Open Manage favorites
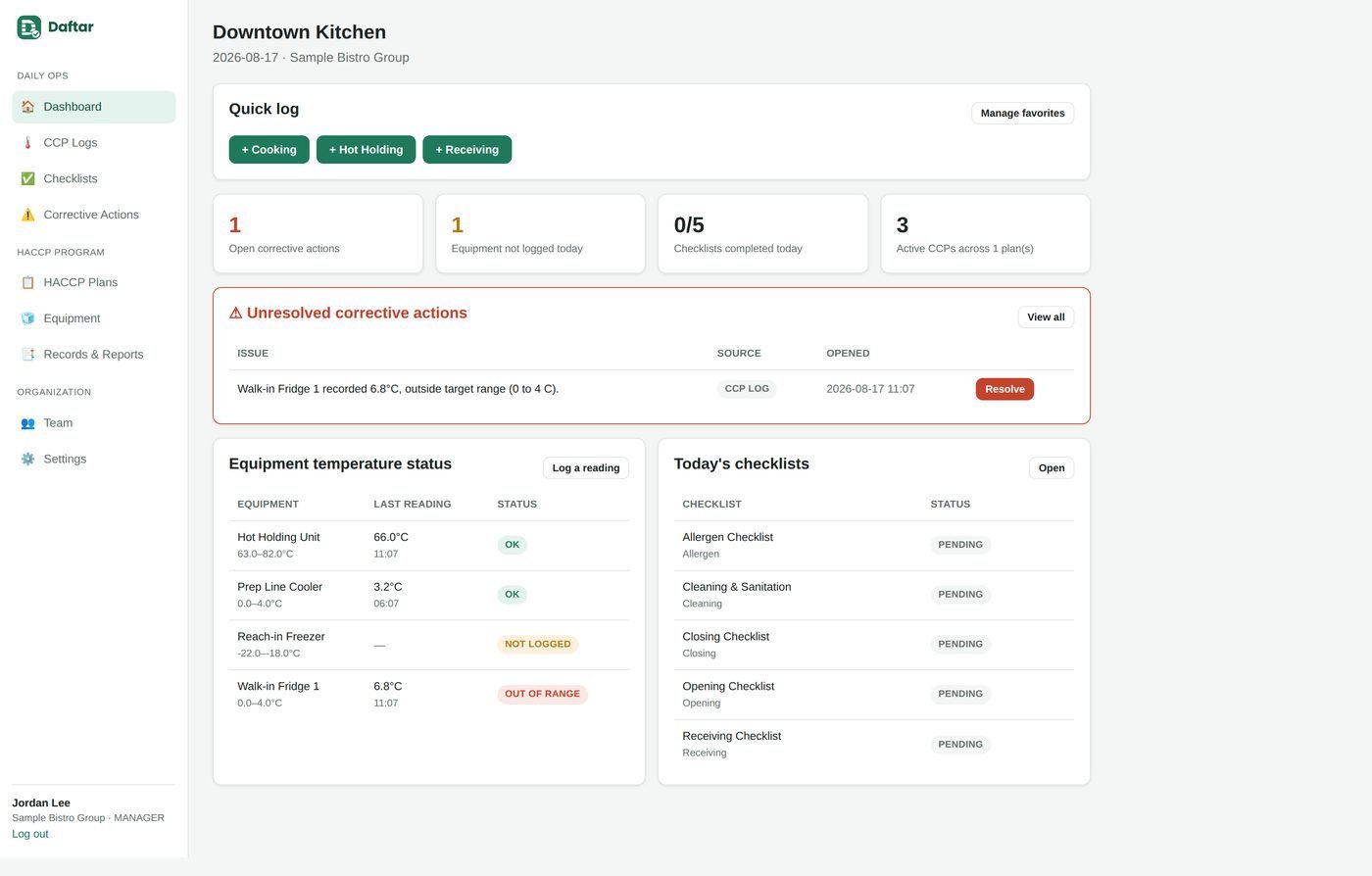The image size is (1372, 876). (1022, 114)
